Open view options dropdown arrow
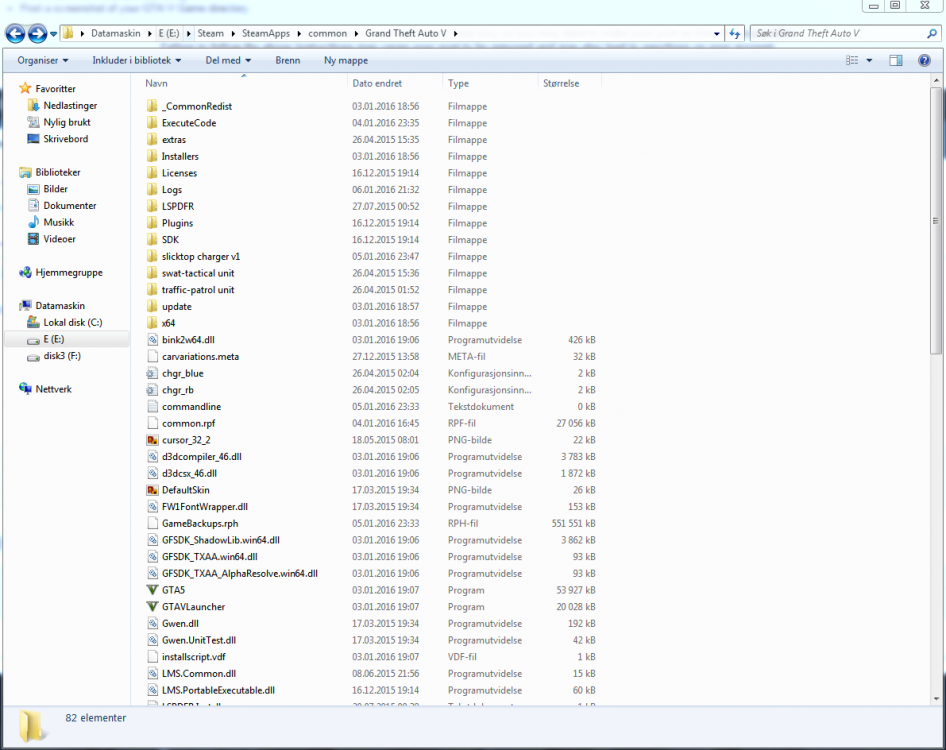The image size is (946, 750). click(x=869, y=60)
